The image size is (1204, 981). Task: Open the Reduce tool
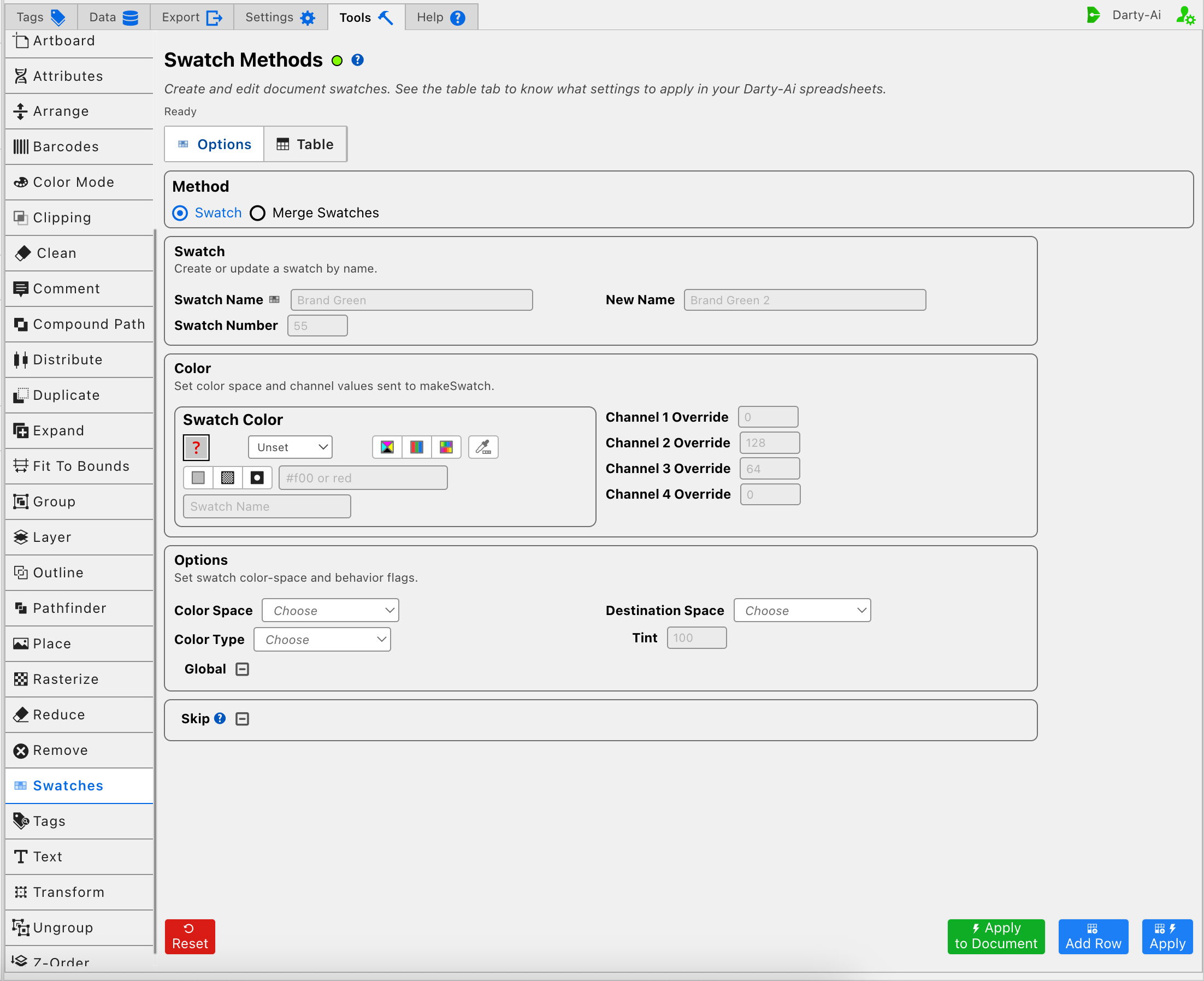(79, 715)
